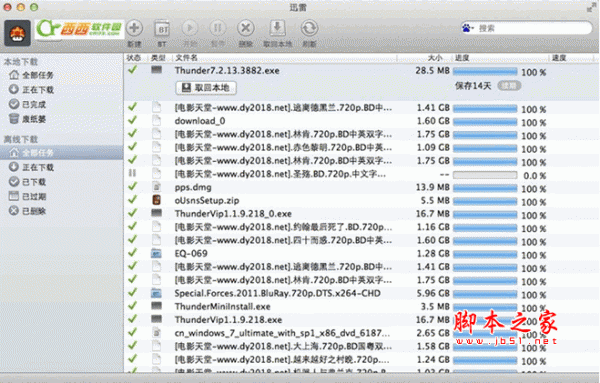
Task: Select the ThunderVip1.1.9.218.exe row
Action: coord(361,319)
